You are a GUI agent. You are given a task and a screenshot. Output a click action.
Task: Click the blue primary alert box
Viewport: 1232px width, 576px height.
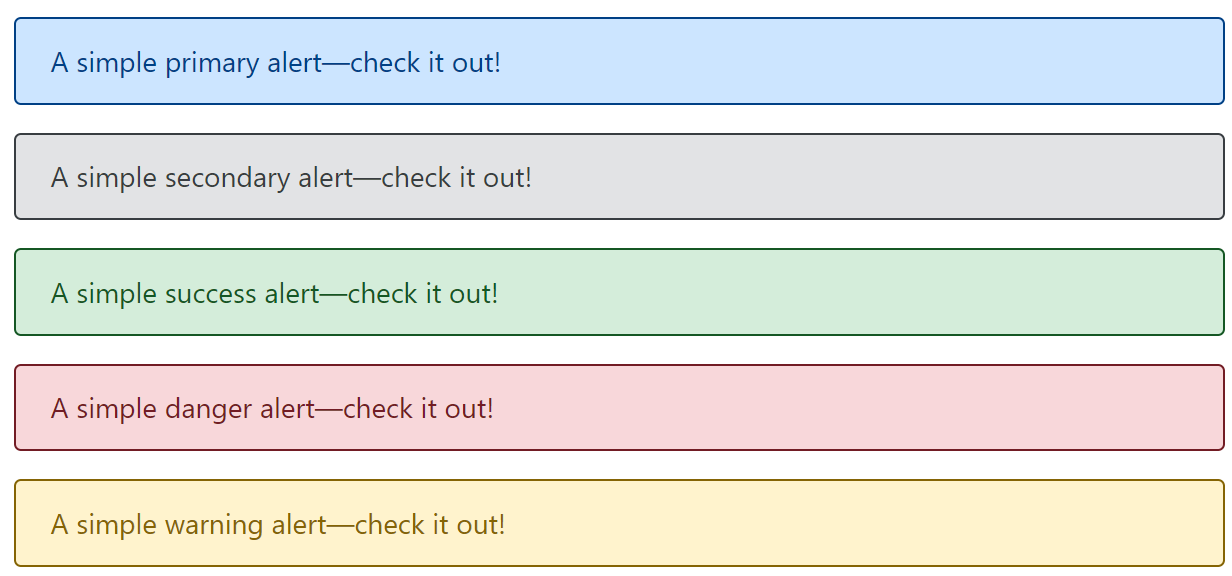click(x=616, y=62)
